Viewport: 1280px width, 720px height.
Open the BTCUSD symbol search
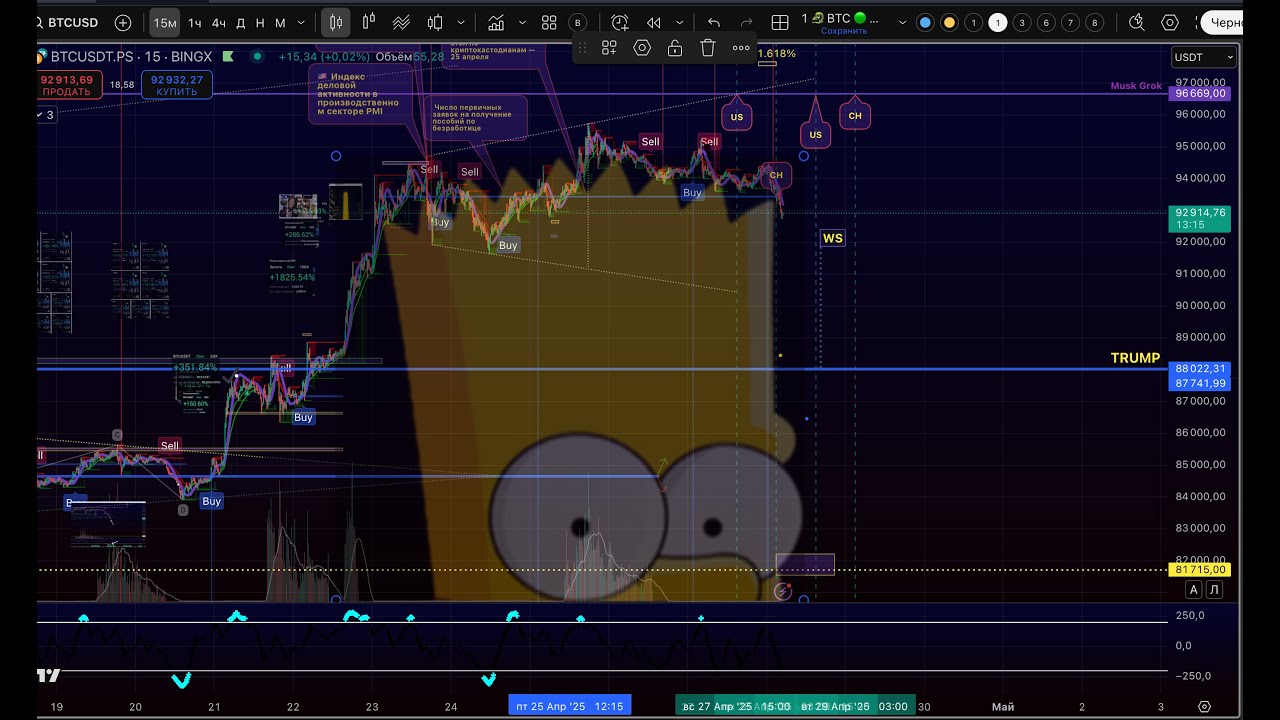coord(67,22)
